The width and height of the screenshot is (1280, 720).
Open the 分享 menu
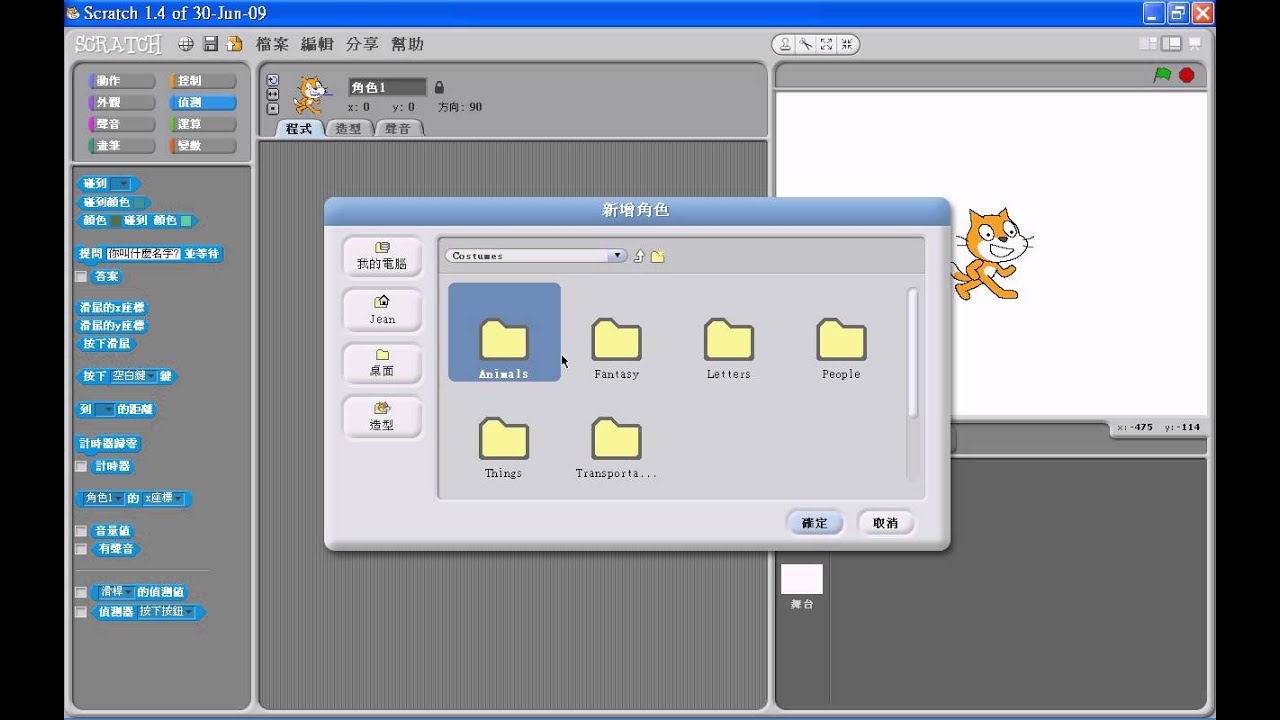(362, 44)
